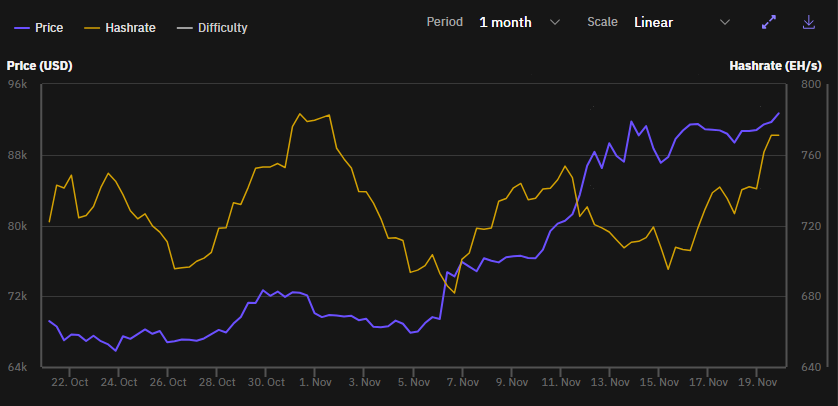
Task: Click the 800 hashrate axis label
Action: [x=810, y=85]
